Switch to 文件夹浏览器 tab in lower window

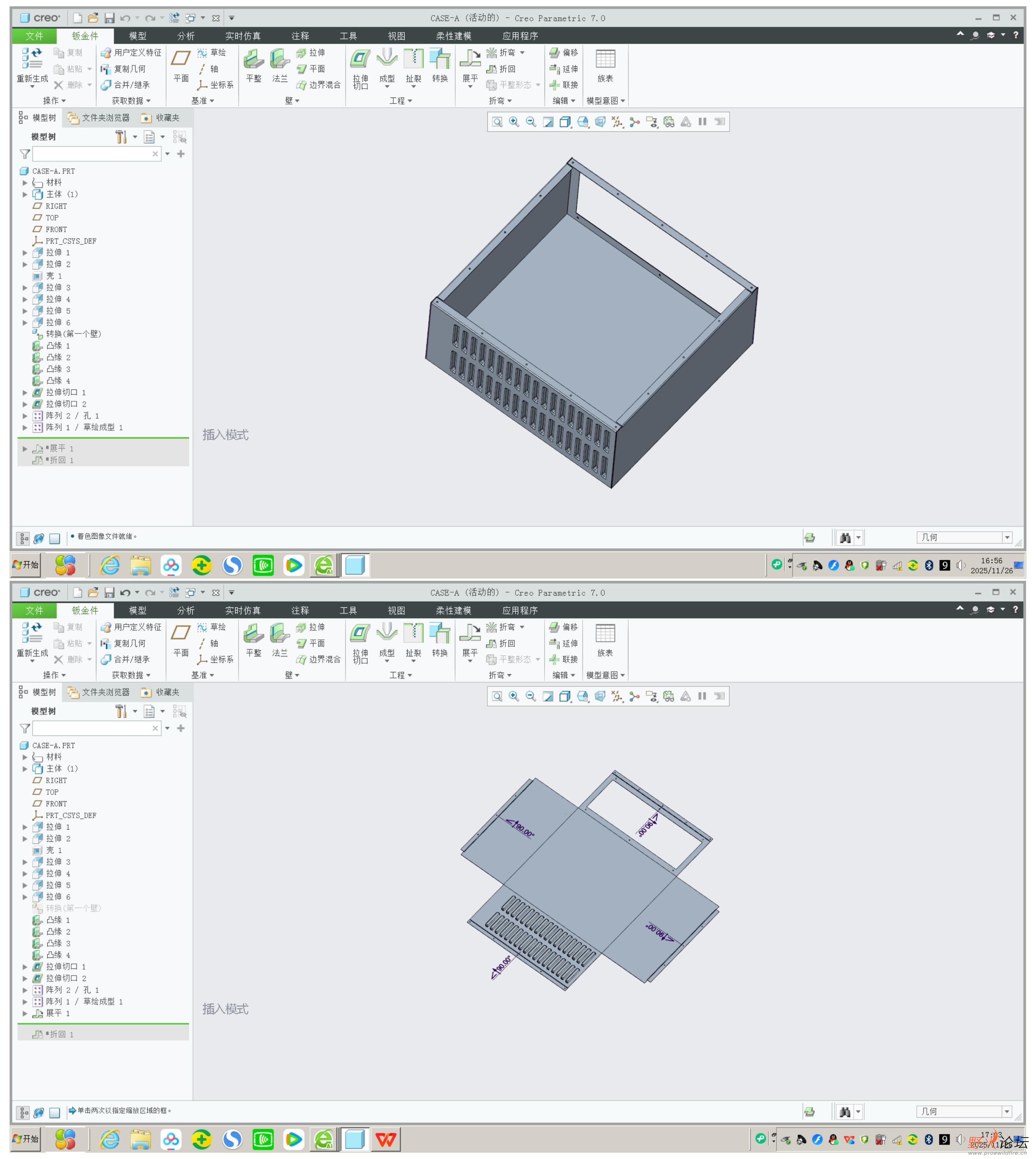pyautogui.click(x=99, y=692)
